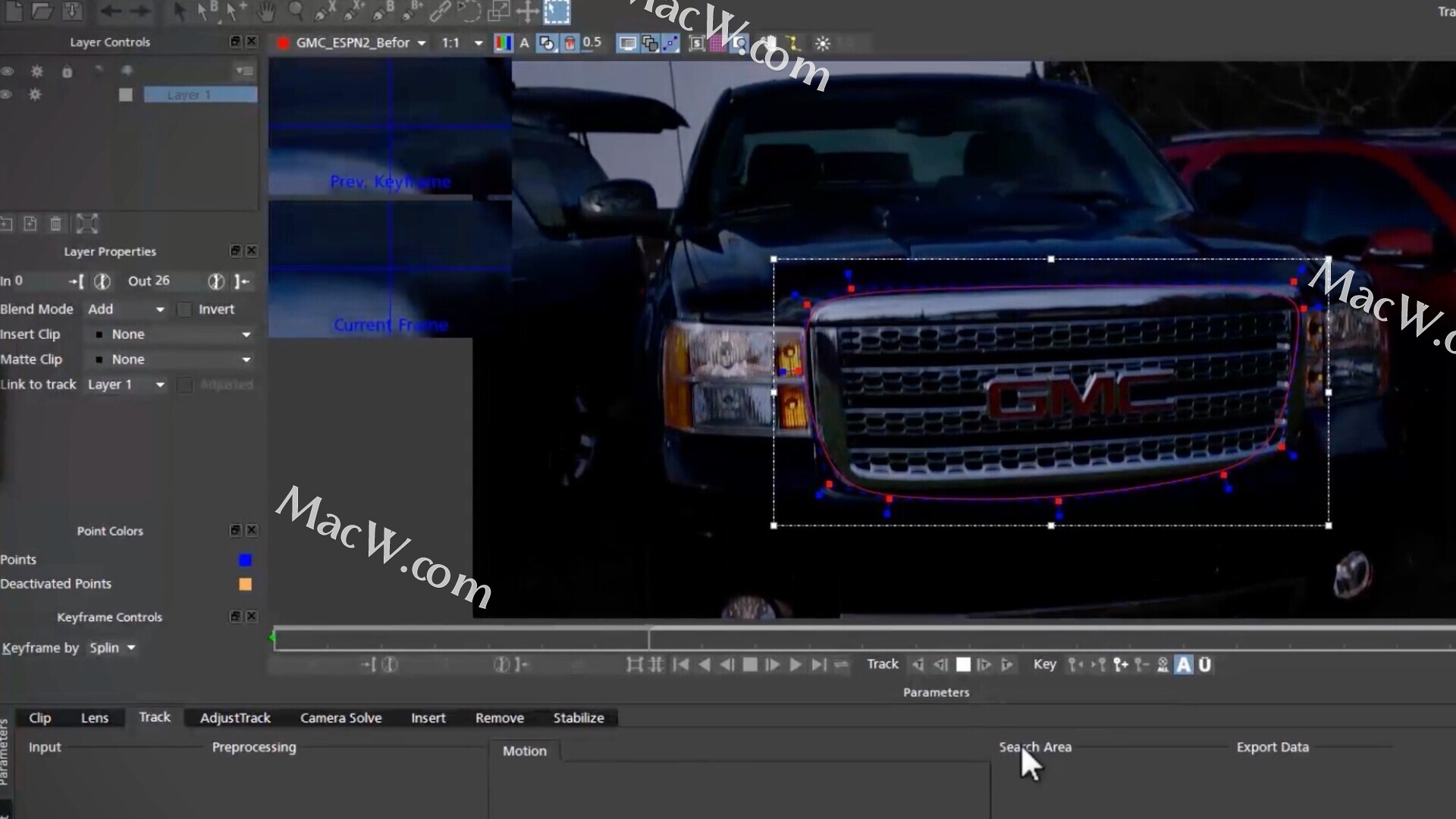The image size is (1456, 819).
Task: Toggle the Alpha channel A icon
Action: pyautogui.click(x=524, y=43)
